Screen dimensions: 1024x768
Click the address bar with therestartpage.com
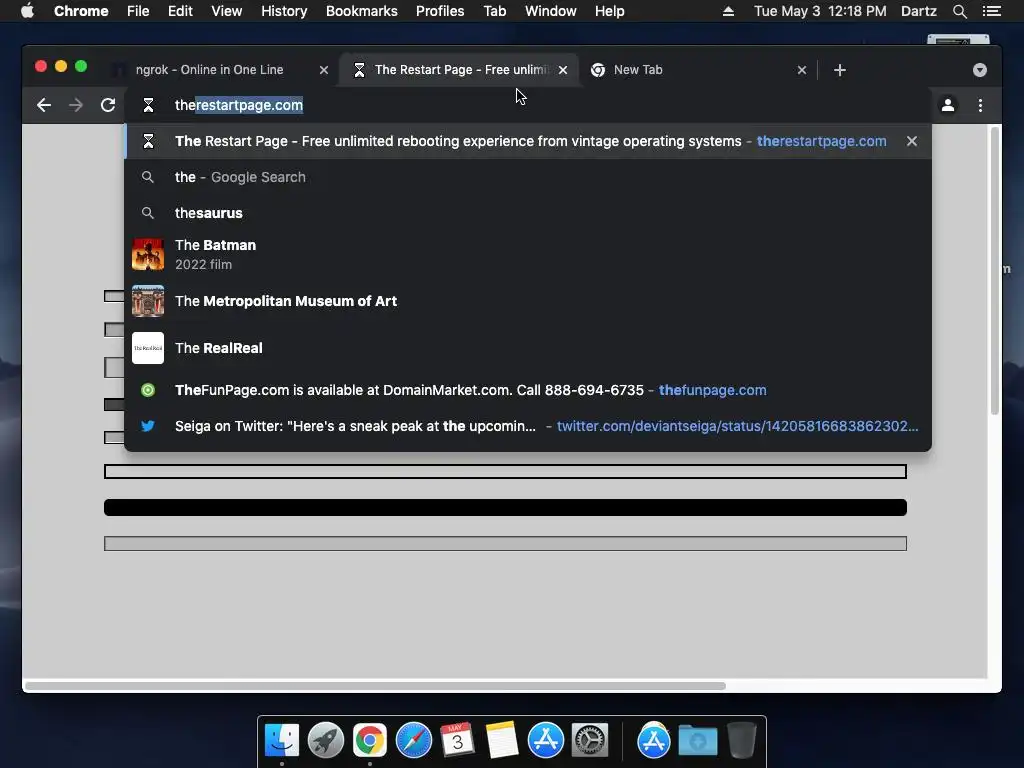pyautogui.click(x=528, y=105)
